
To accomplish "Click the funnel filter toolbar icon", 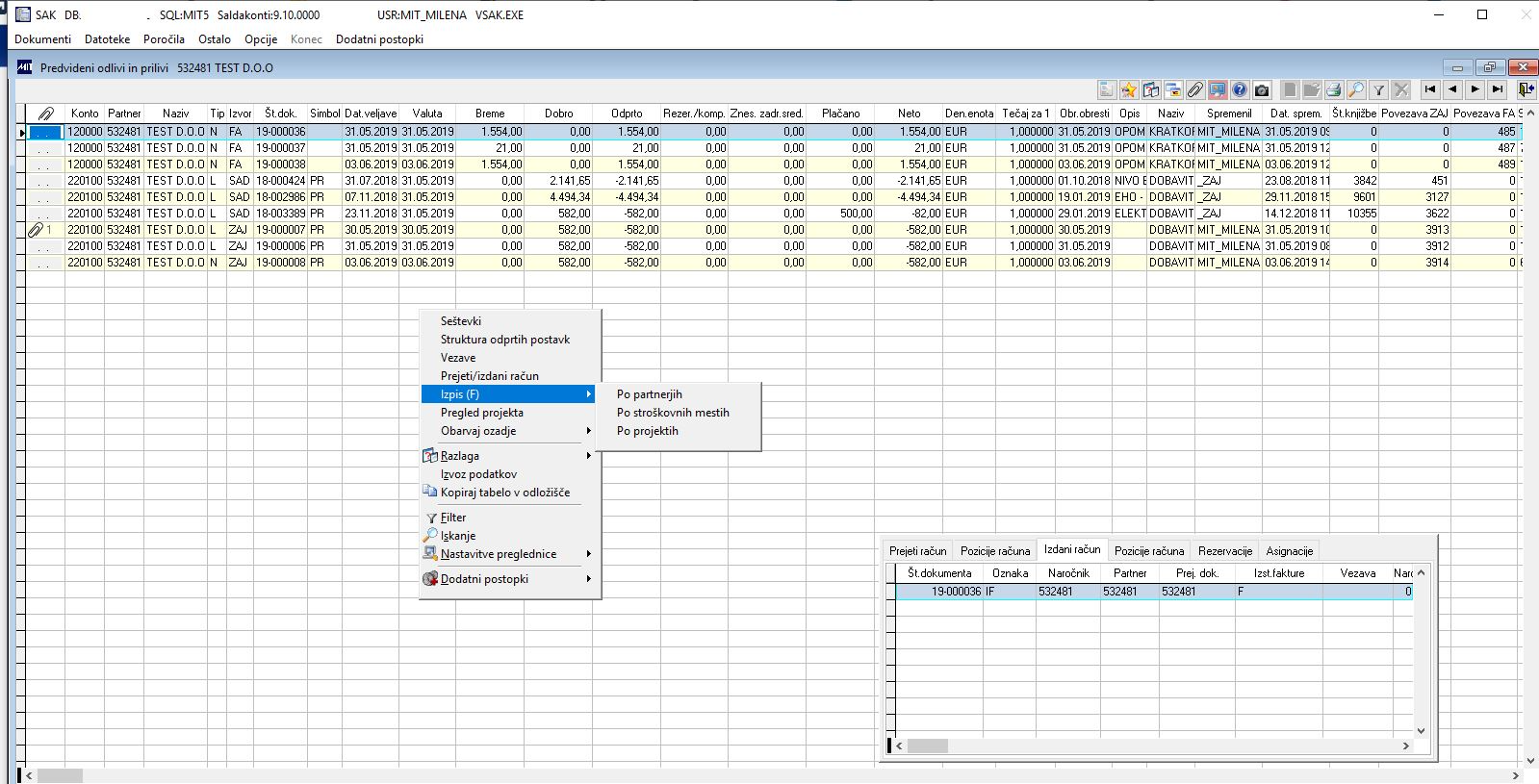I will 1378,89.
